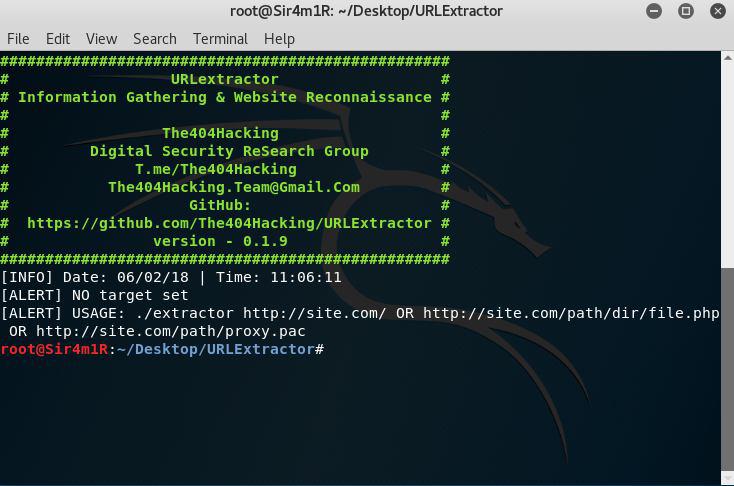Click the '[INFO] Date: 06/02/18' line
Screen dimensions: 734x486
171,277
